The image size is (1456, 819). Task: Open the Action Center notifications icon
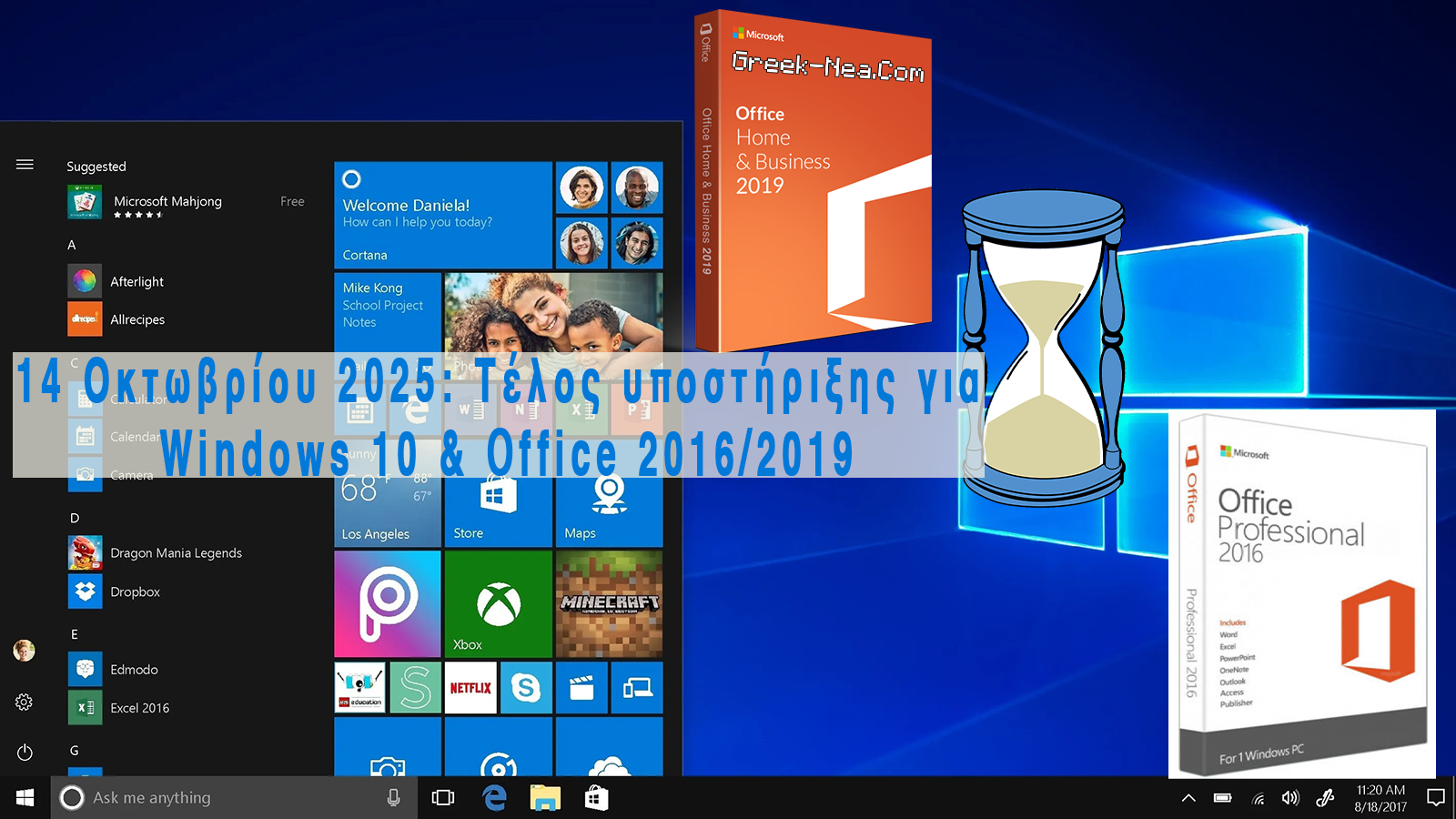tap(1436, 798)
